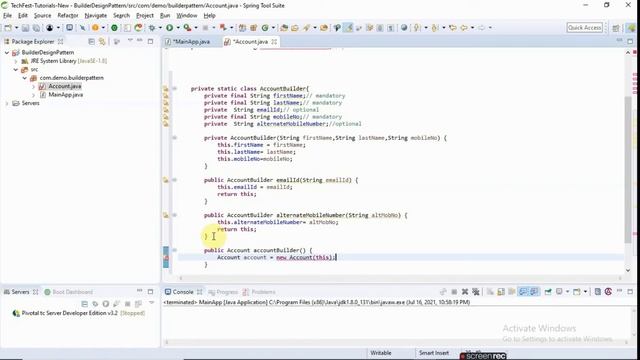Switch to the Problems tab
640x360 pixels.
(x=259, y=292)
